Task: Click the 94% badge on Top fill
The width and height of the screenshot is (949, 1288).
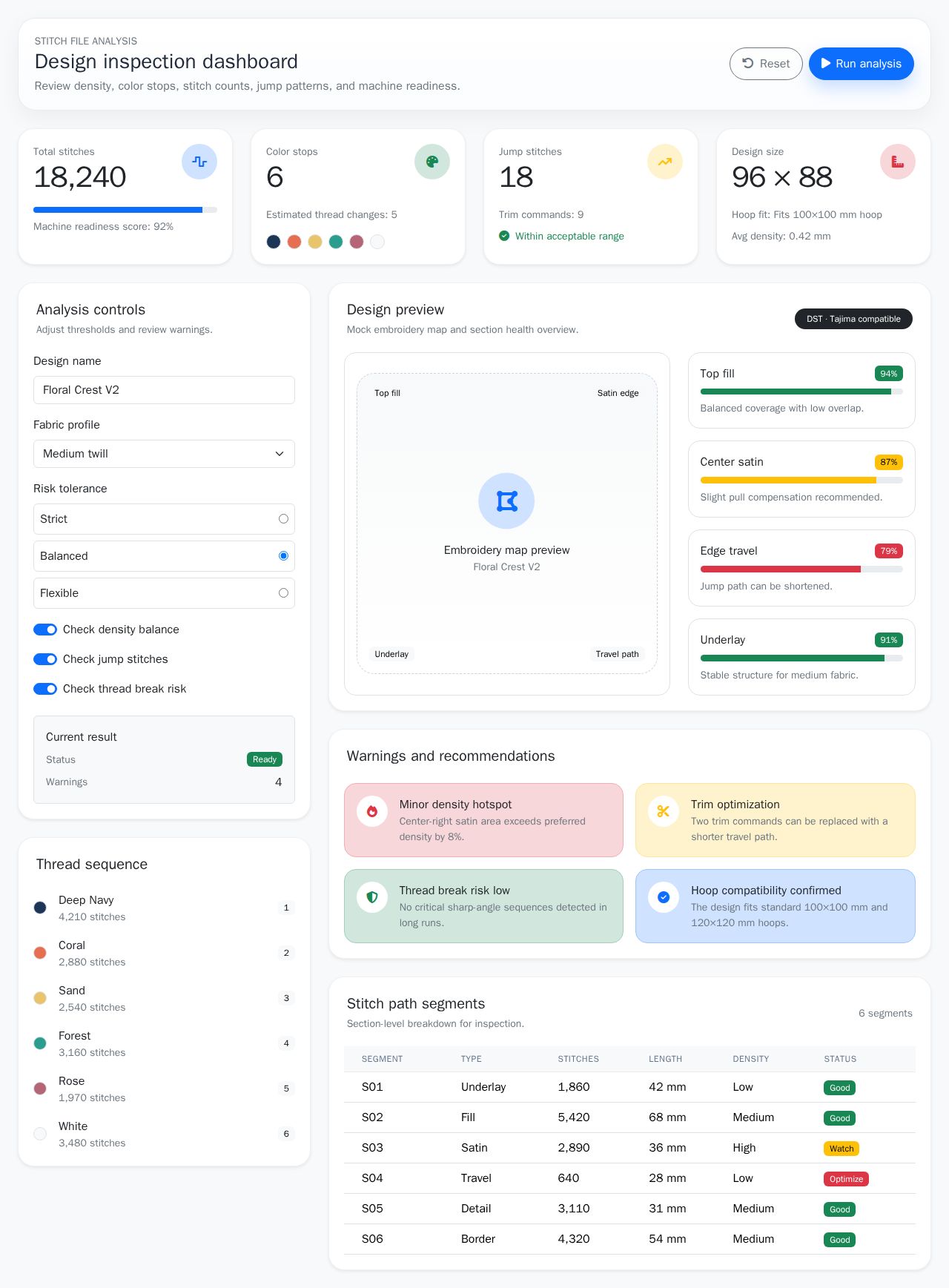Action: (888, 374)
